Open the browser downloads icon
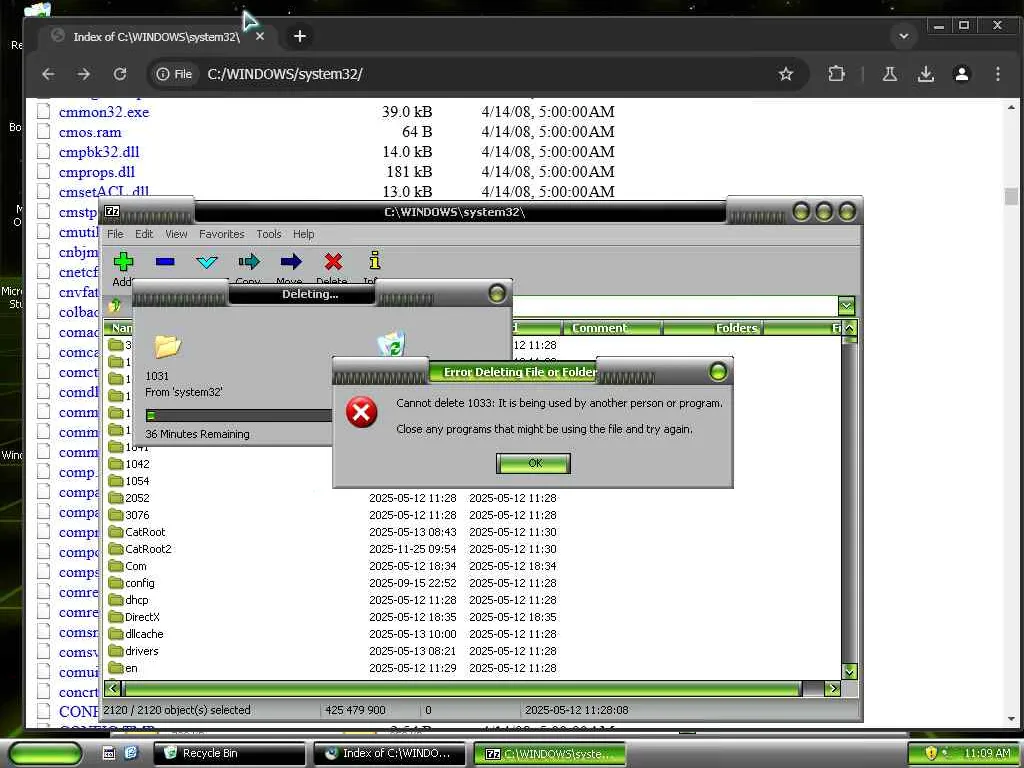The width and height of the screenshot is (1024, 768). tap(925, 74)
